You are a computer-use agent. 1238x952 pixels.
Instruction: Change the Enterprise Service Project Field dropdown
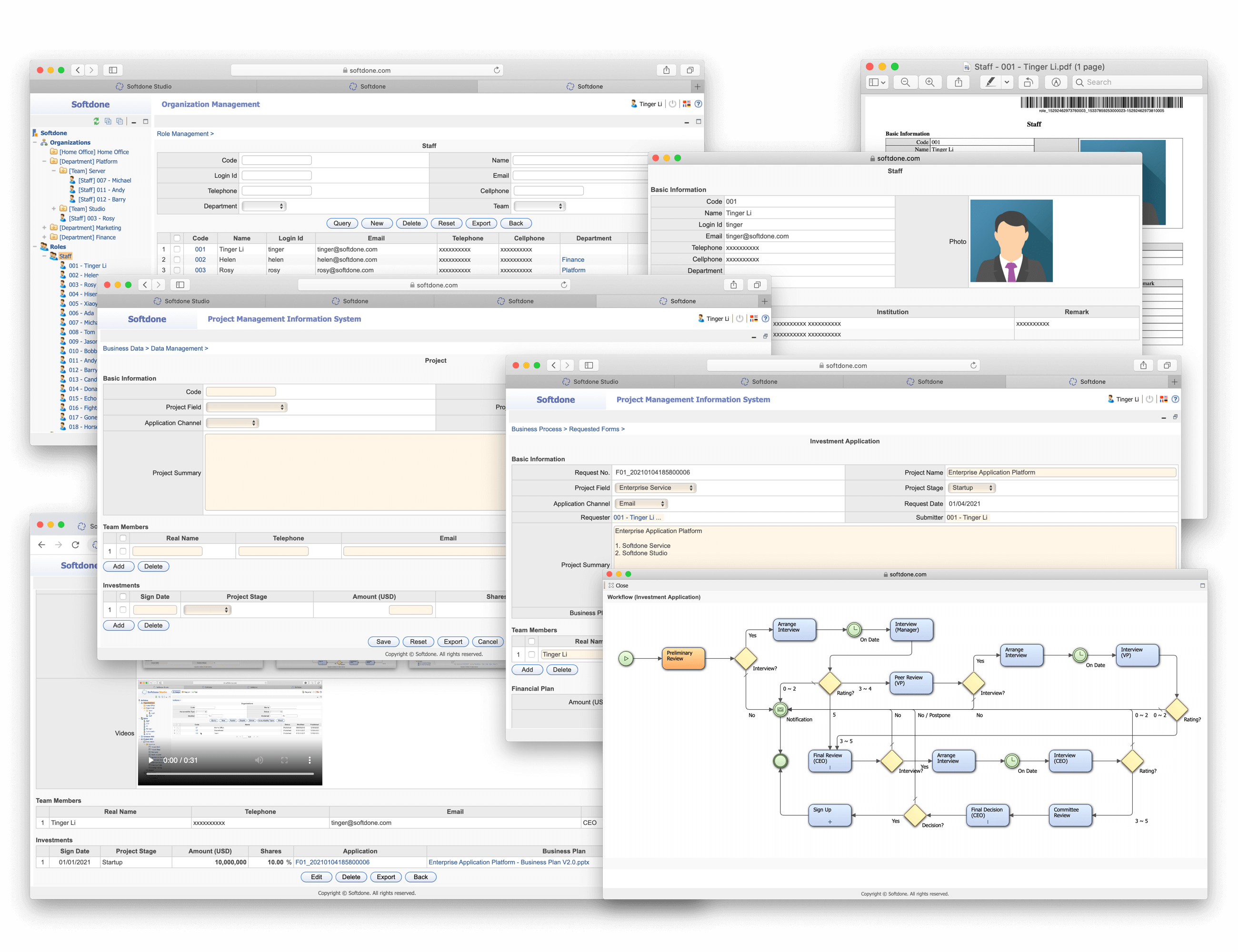[x=655, y=488]
